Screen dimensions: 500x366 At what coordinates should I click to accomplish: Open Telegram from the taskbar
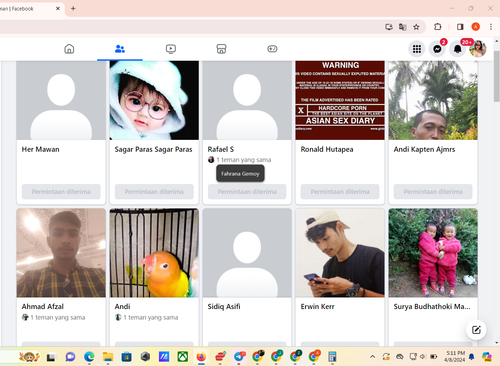click(x=239, y=357)
